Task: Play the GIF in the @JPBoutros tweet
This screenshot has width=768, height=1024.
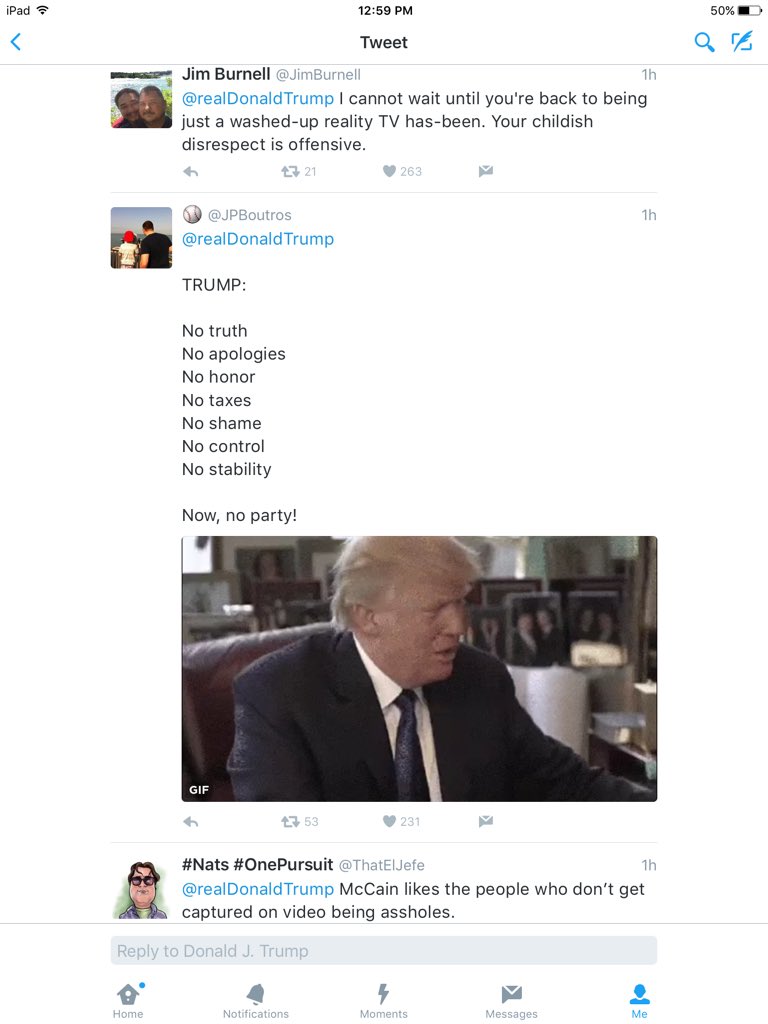Action: point(419,669)
